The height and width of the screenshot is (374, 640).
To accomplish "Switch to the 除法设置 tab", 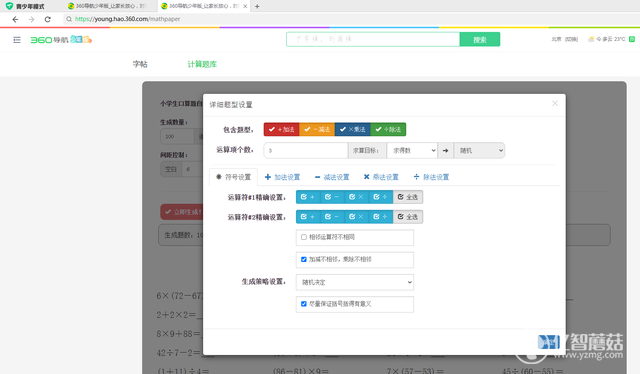I will [431, 177].
